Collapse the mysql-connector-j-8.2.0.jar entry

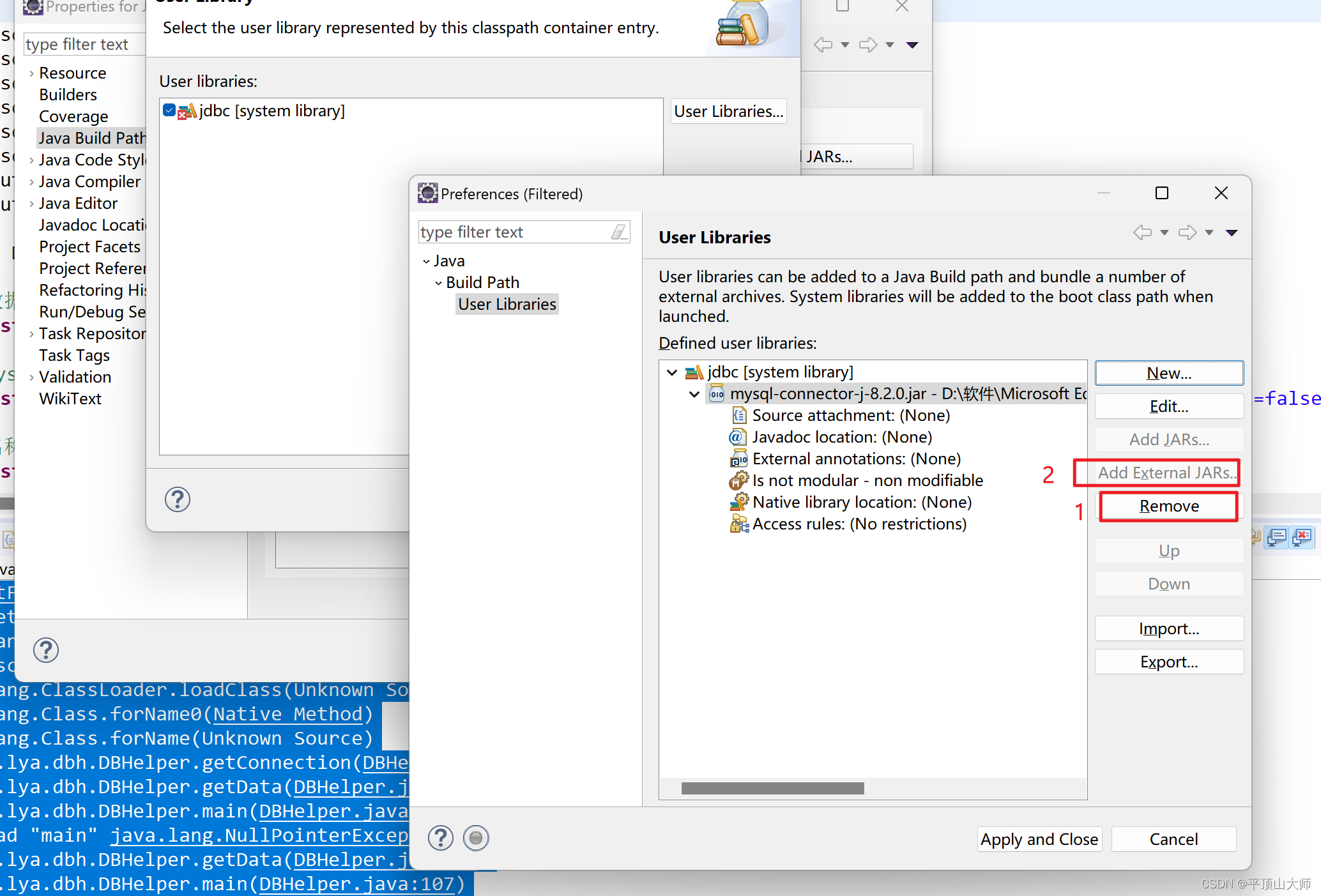694,394
